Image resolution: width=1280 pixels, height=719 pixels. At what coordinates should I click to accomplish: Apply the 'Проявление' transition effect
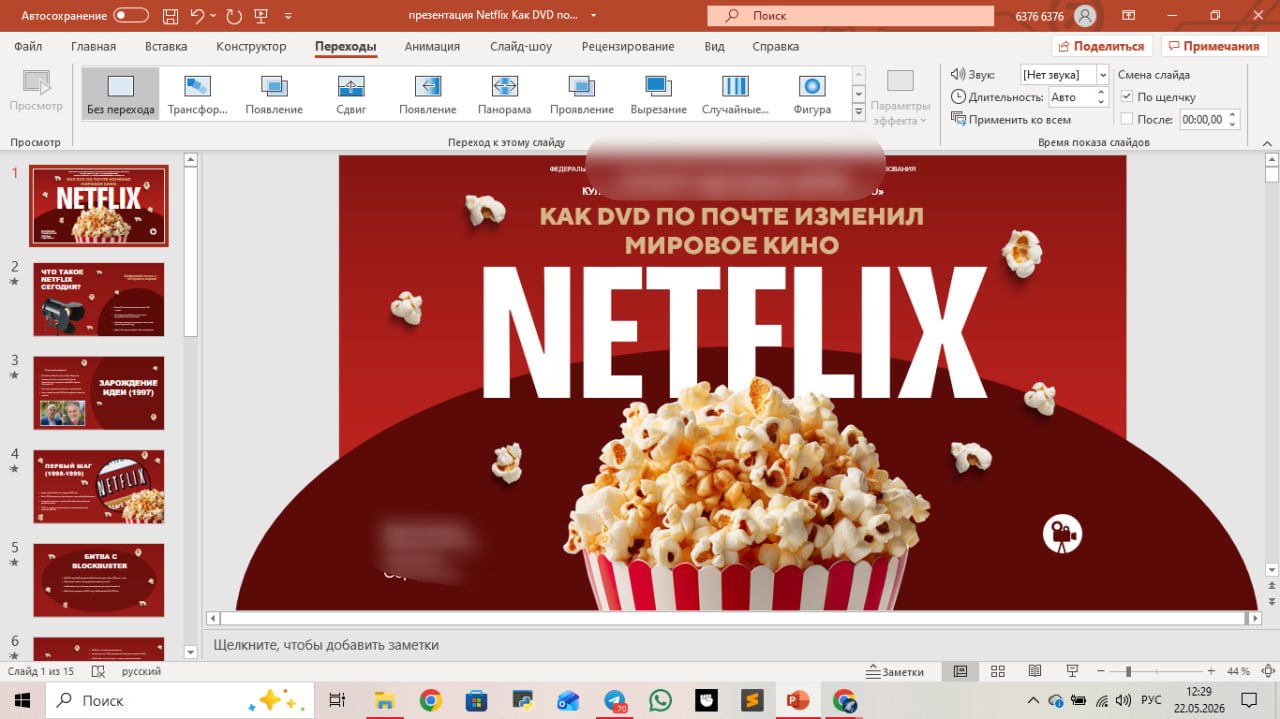(x=581, y=93)
